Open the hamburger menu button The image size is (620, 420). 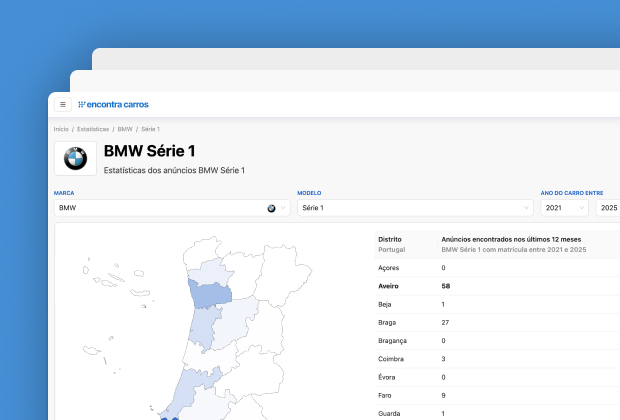(63, 104)
